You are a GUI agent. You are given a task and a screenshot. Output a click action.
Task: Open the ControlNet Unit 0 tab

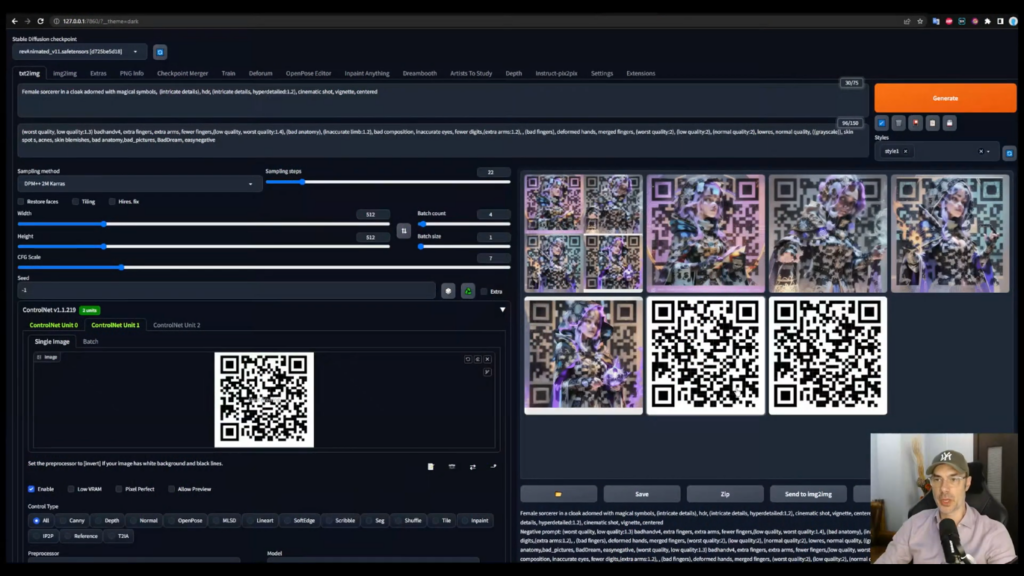54,325
